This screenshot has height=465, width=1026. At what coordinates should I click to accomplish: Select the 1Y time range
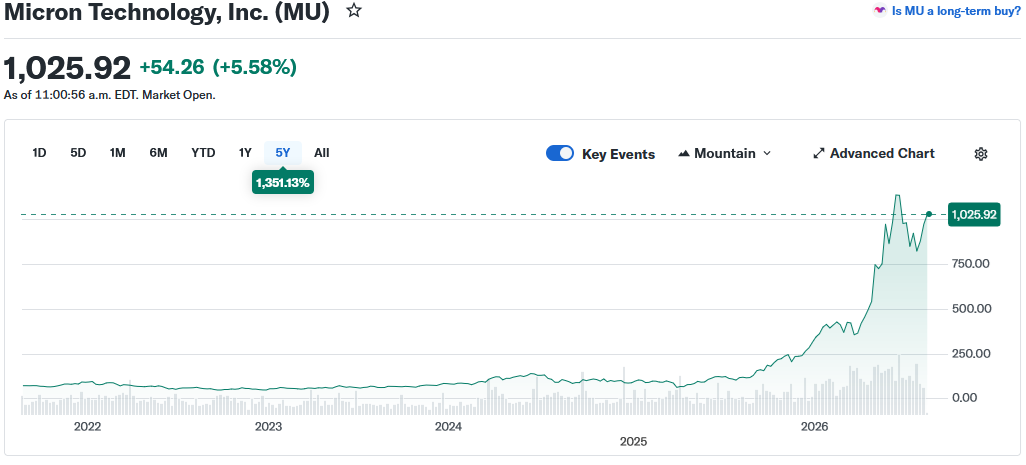pos(245,153)
